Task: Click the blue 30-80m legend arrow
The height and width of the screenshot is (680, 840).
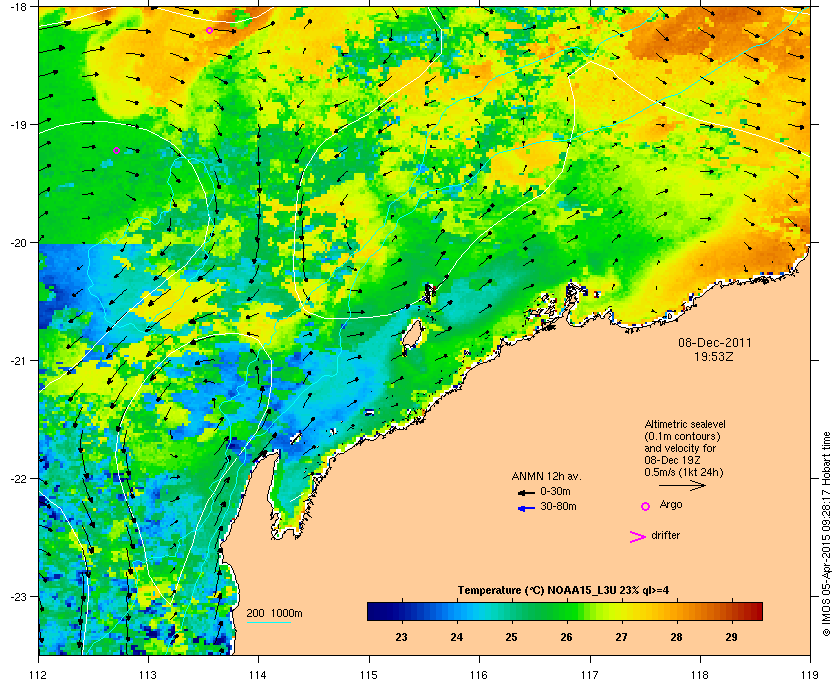Action: tap(526, 508)
